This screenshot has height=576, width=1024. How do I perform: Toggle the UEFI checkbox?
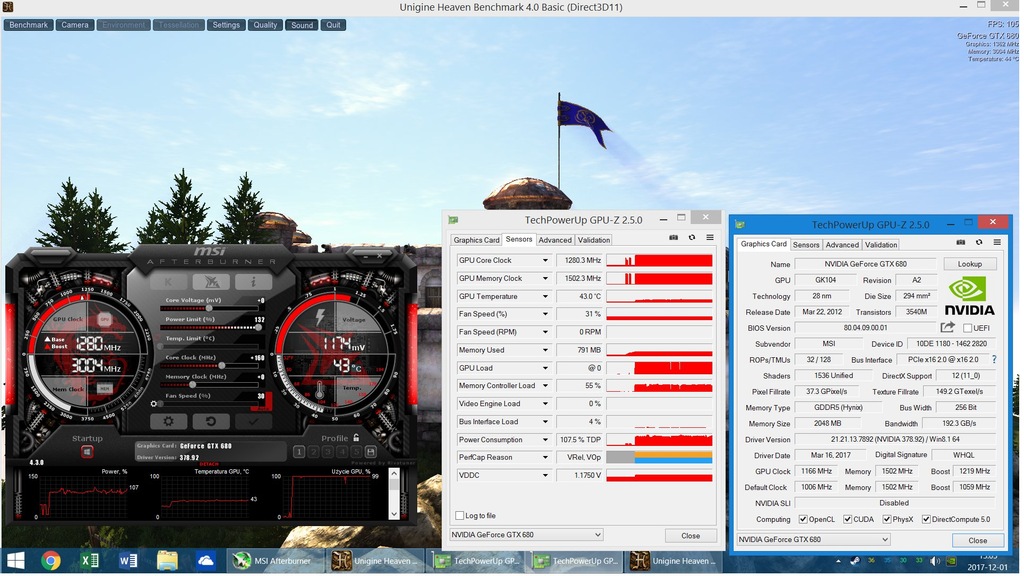pos(968,328)
